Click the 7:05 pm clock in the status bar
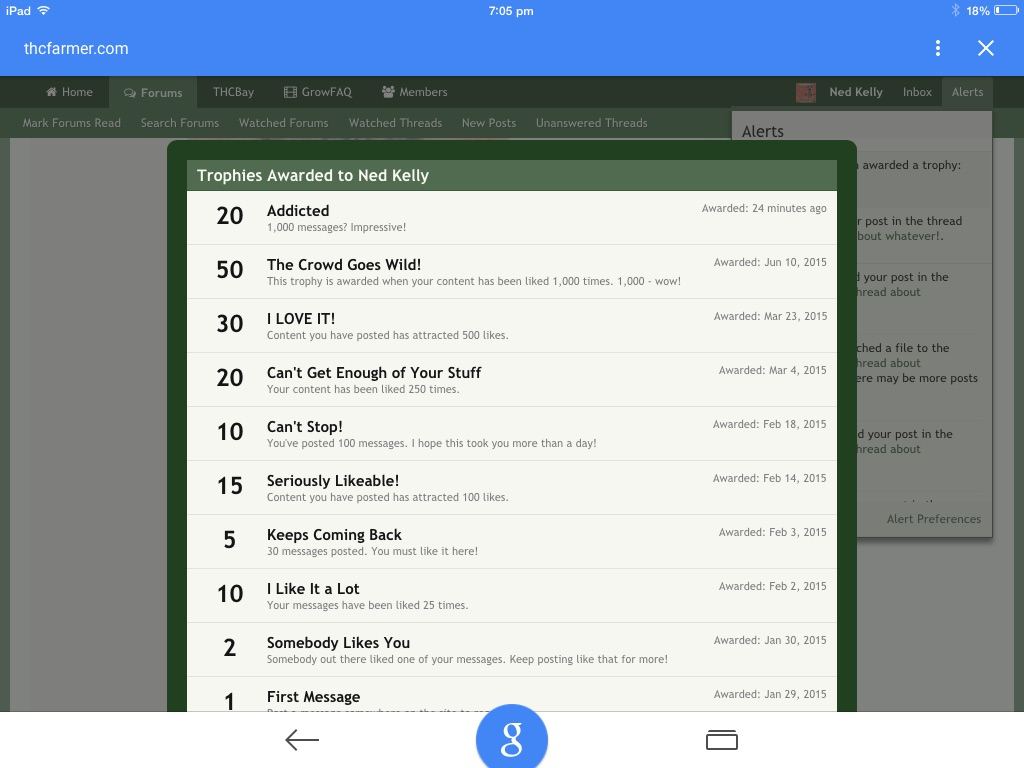The height and width of the screenshot is (768, 1024). click(x=511, y=11)
